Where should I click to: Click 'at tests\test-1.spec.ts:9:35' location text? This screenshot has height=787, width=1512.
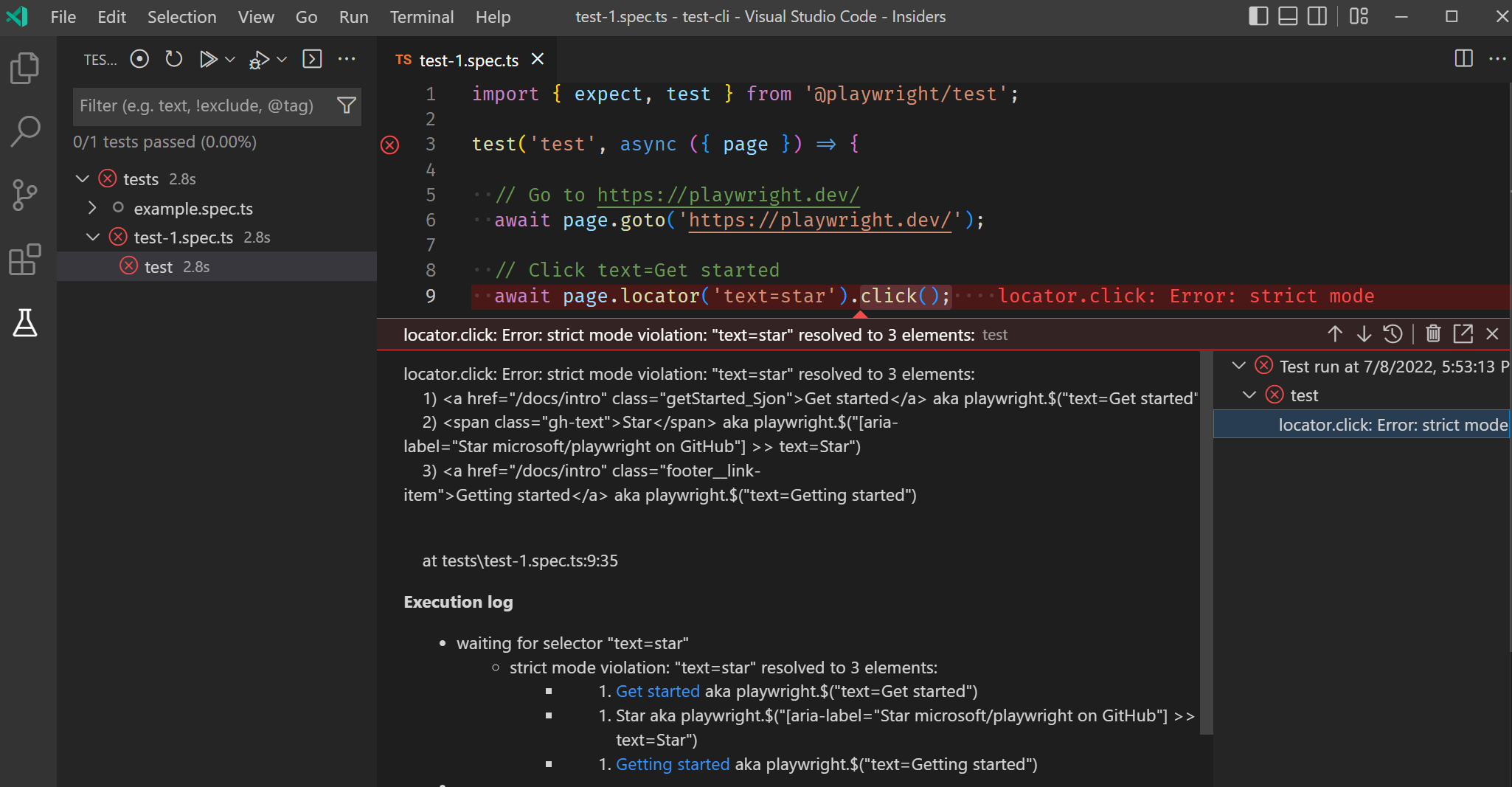click(520, 561)
